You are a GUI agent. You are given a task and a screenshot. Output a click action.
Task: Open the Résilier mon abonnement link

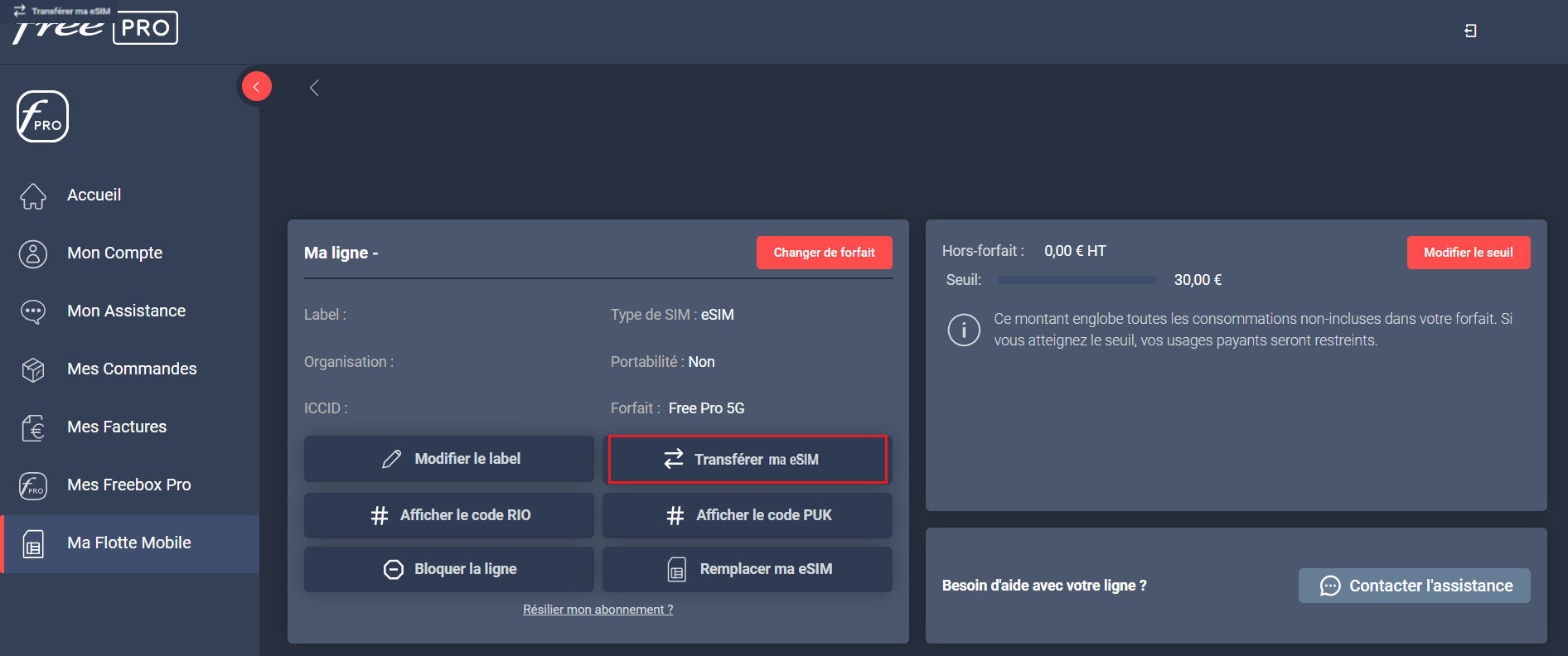click(598, 610)
